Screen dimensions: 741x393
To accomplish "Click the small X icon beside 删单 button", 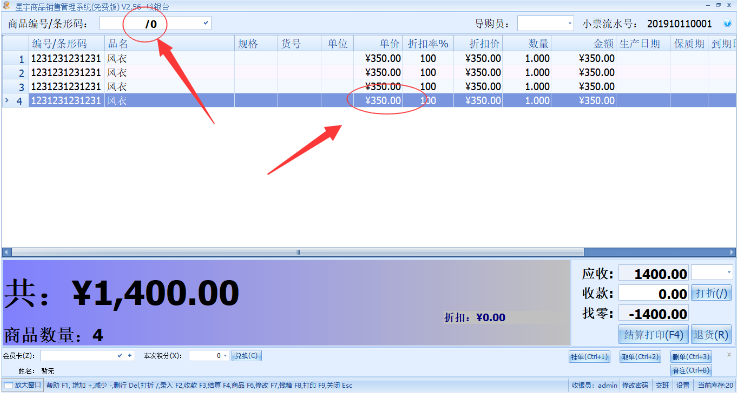I will coord(729,355).
